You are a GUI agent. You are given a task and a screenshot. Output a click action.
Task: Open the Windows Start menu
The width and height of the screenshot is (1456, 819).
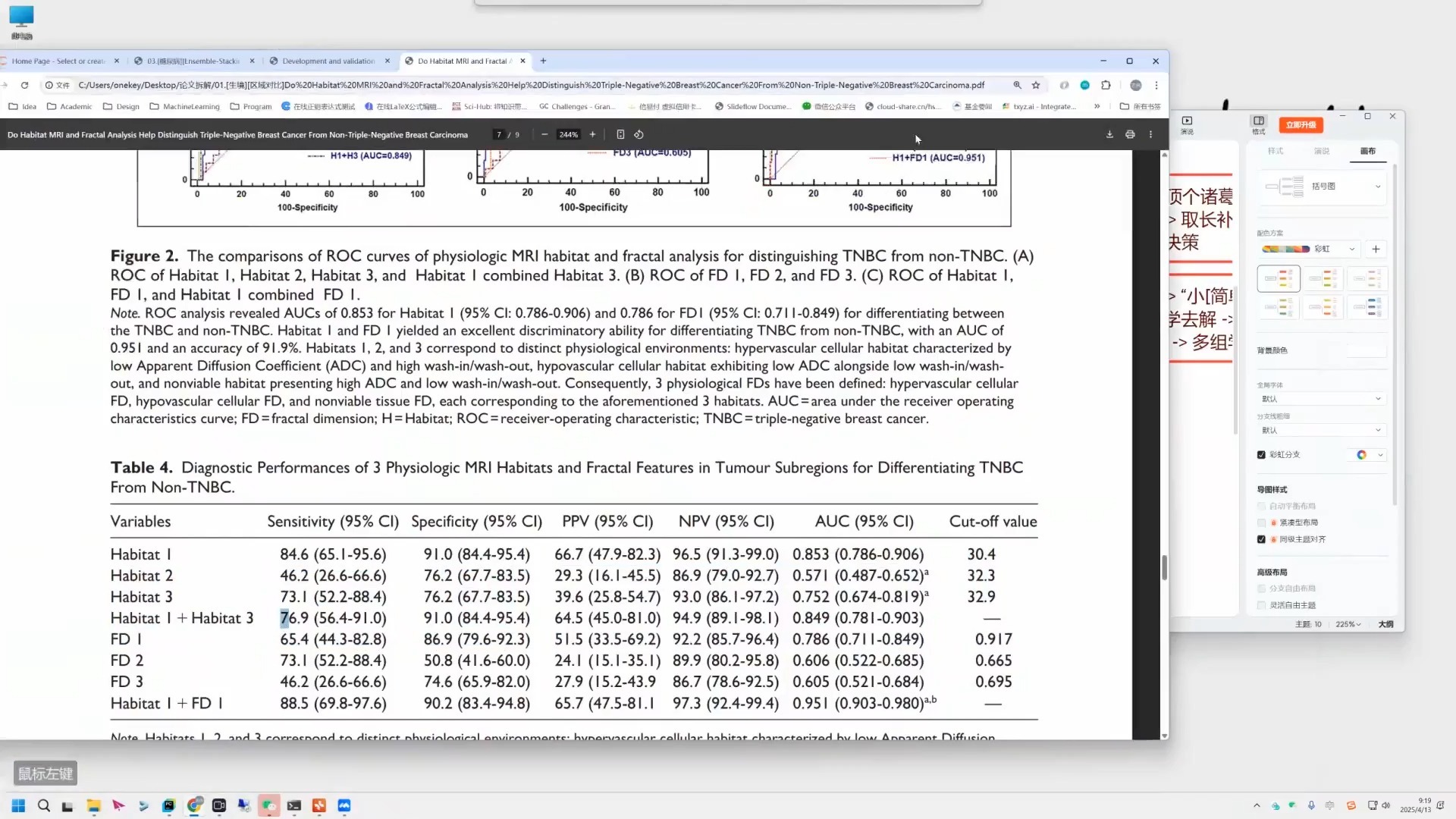18,805
